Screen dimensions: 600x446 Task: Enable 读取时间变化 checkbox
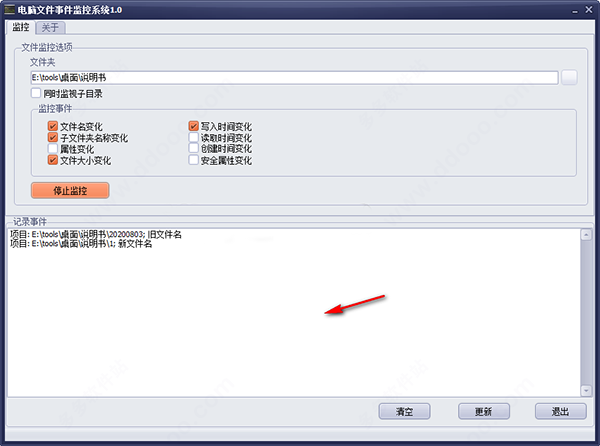pos(194,137)
